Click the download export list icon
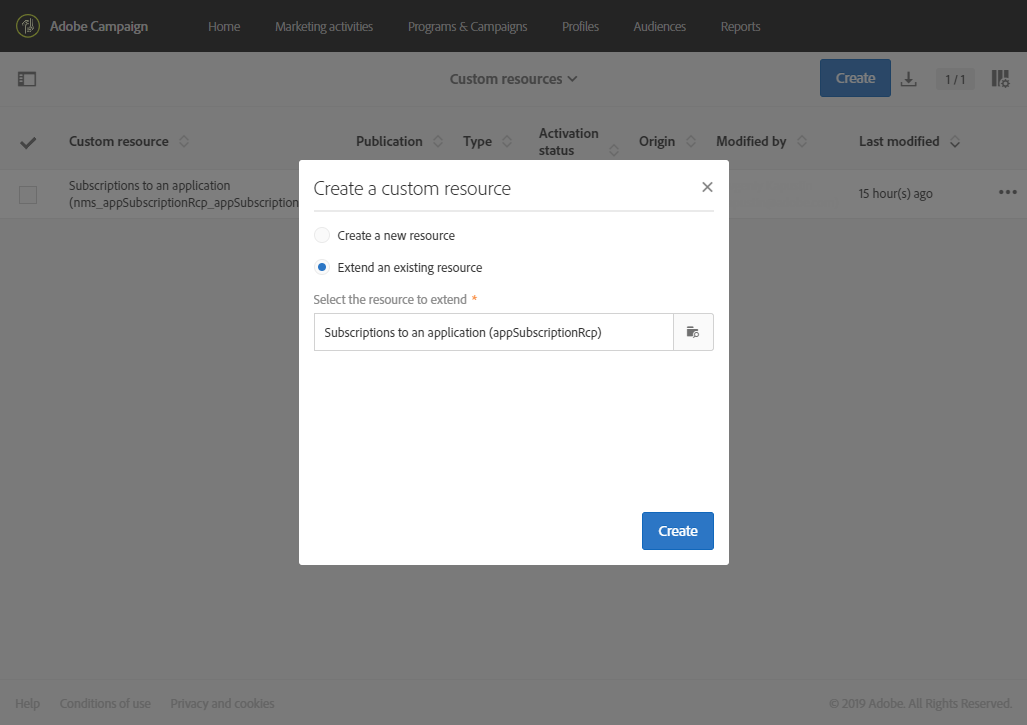The width and height of the screenshot is (1027, 725). click(908, 79)
